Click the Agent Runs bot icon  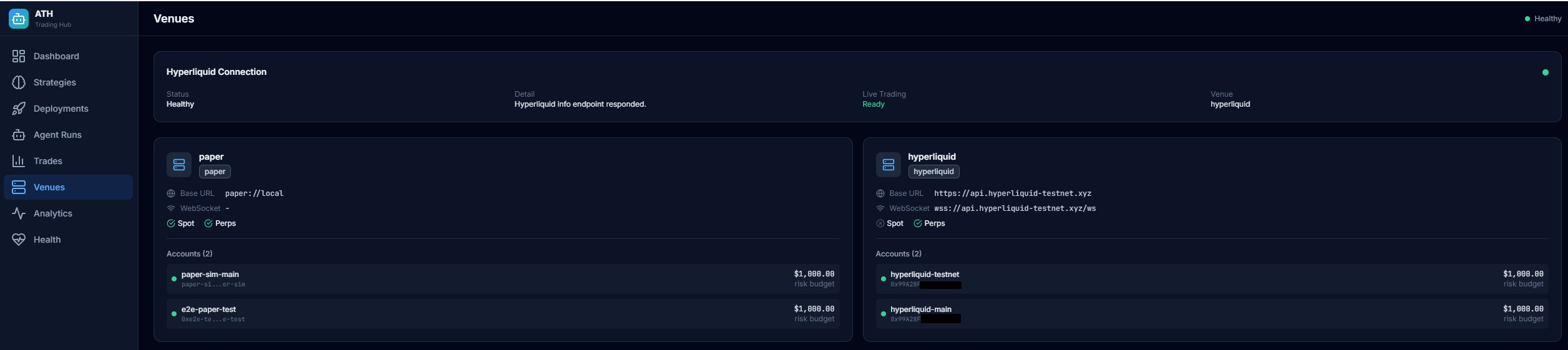tap(19, 135)
